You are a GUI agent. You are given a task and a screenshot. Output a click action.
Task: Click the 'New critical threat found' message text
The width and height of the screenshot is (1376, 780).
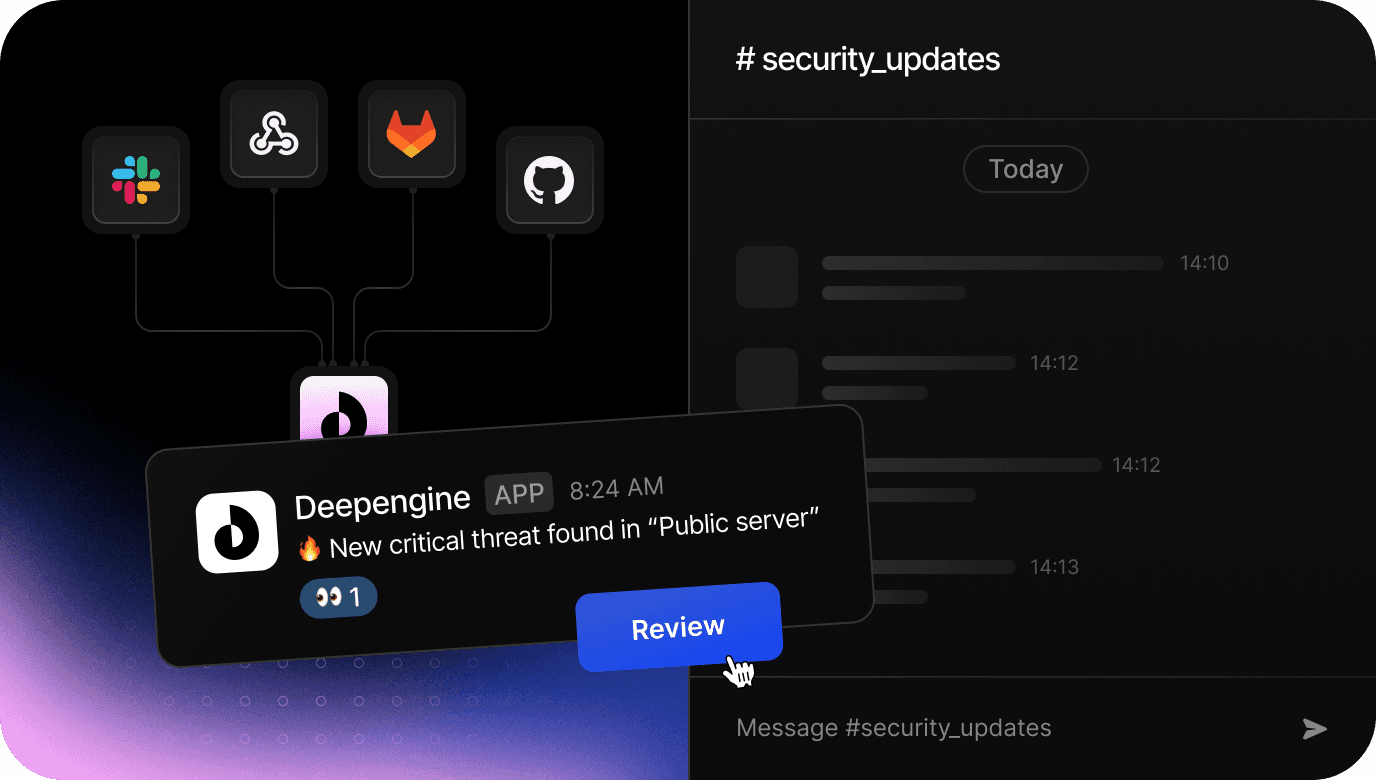click(574, 534)
